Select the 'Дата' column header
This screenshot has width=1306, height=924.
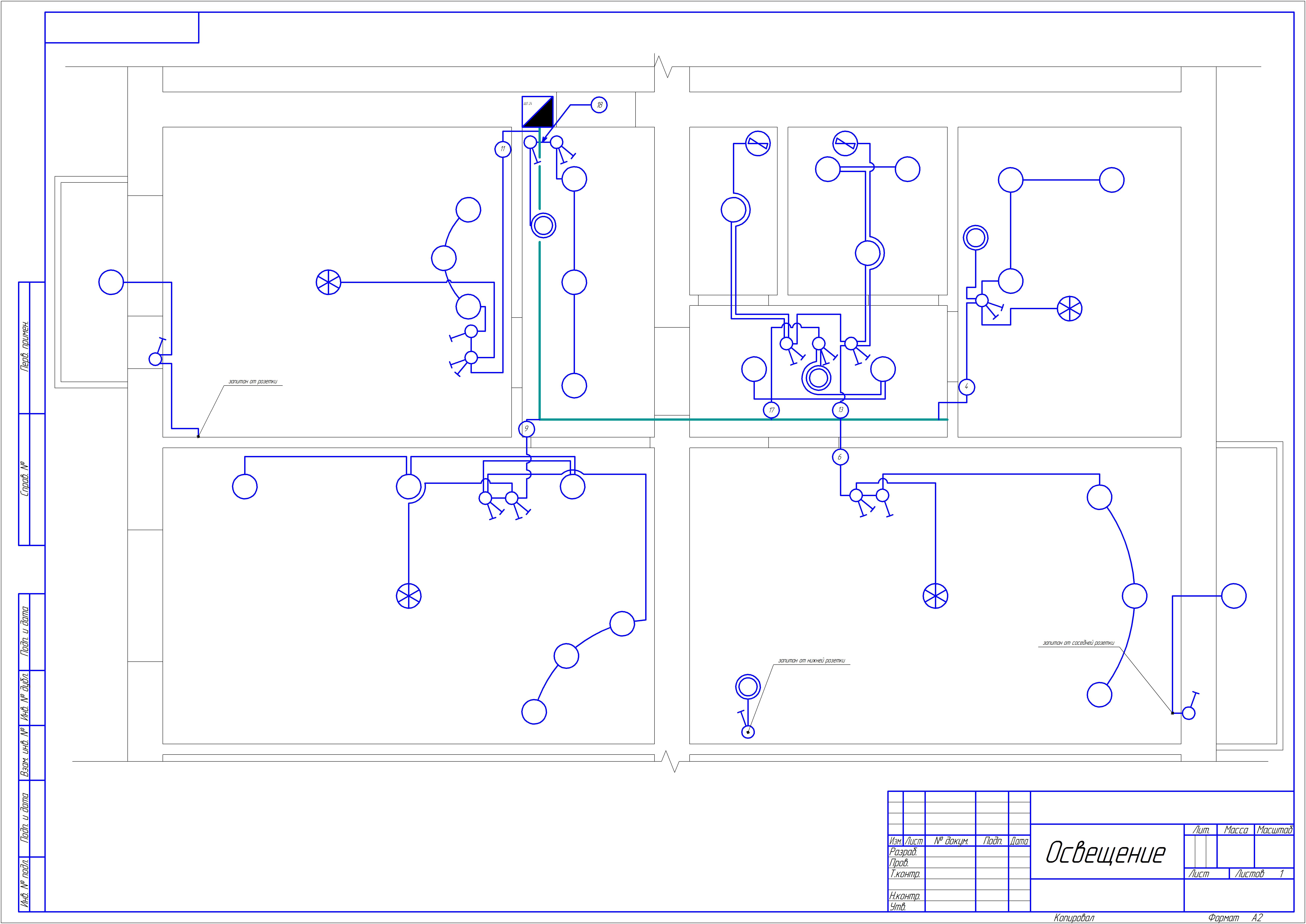(1019, 841)
